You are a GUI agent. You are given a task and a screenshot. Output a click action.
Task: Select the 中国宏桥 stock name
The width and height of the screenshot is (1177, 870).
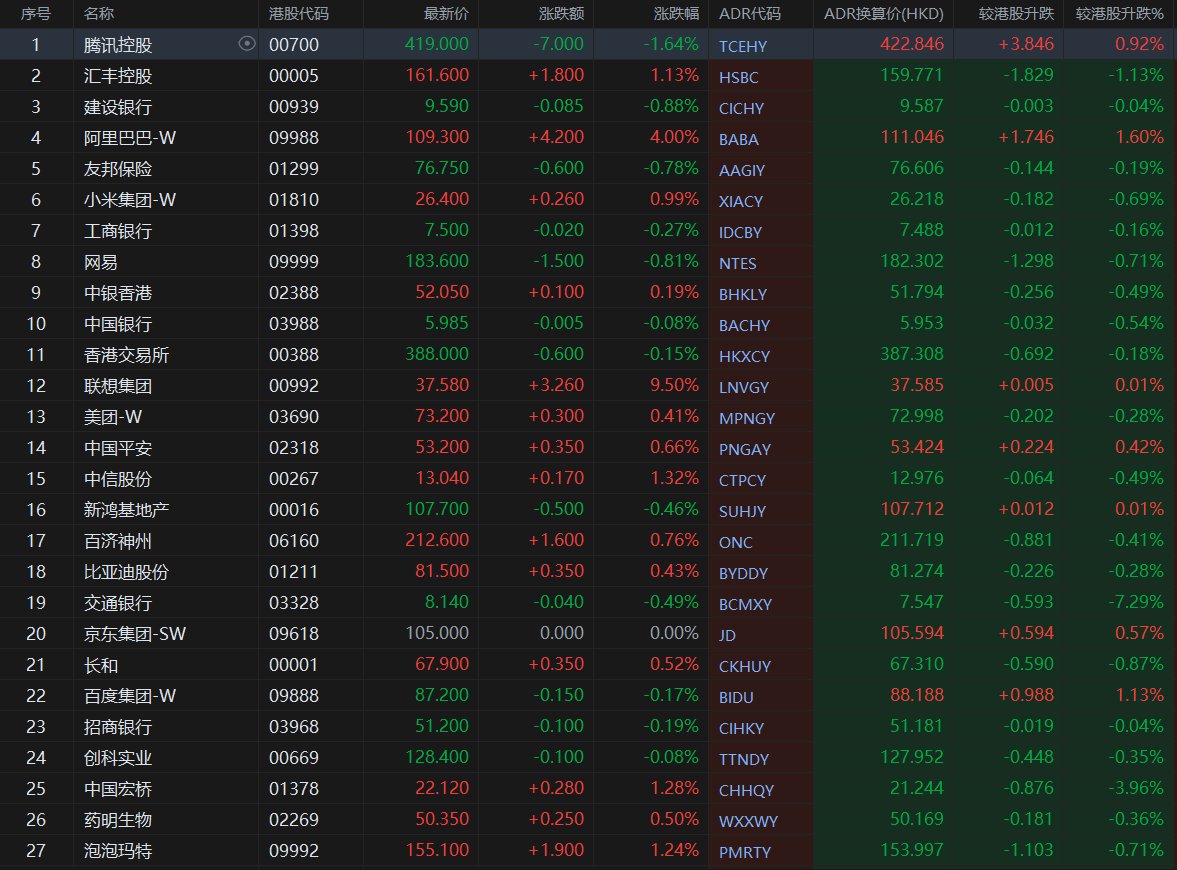pyautogui.click(x=118, y=789)
